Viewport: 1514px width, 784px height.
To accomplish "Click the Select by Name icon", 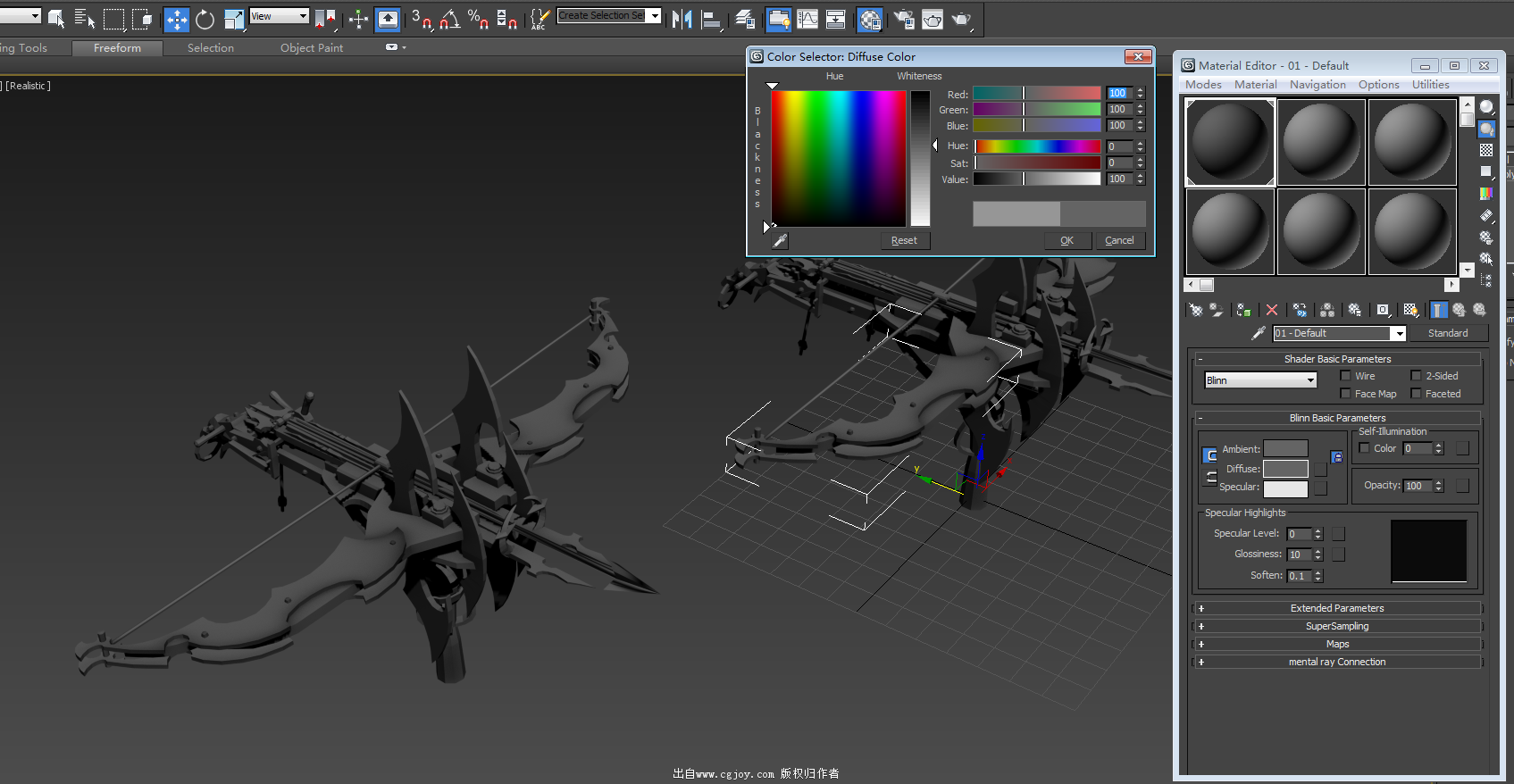I will click(x=85, y=19).
